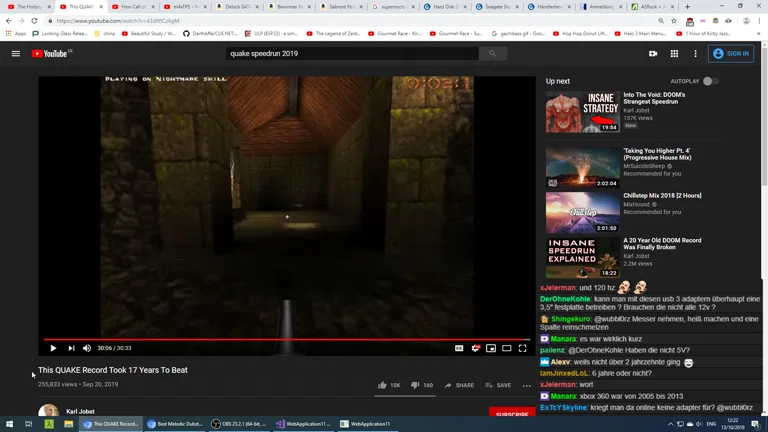
Task: Switch to the 'Seagate' browser tab
Action: point(497,7)
